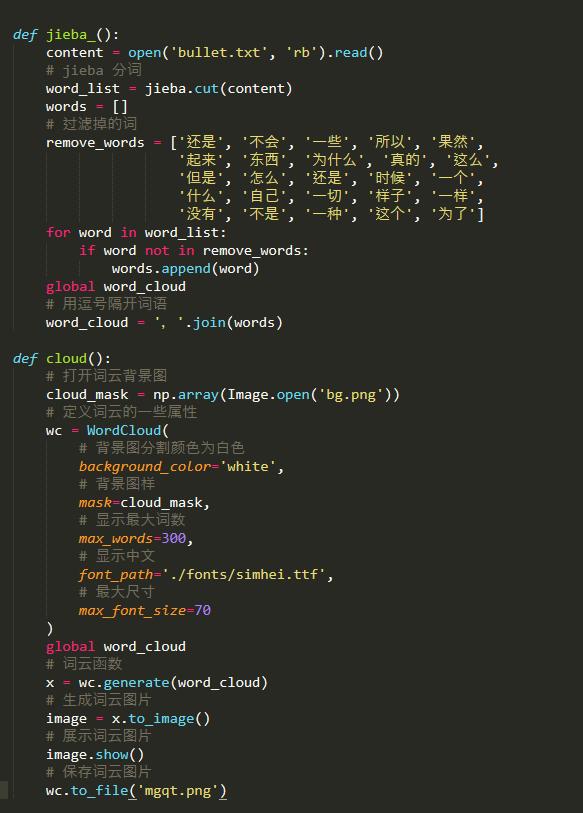Click the first global word_cloud statement
The height and width of the screenshot is (813, 583).
click(116, 287)
